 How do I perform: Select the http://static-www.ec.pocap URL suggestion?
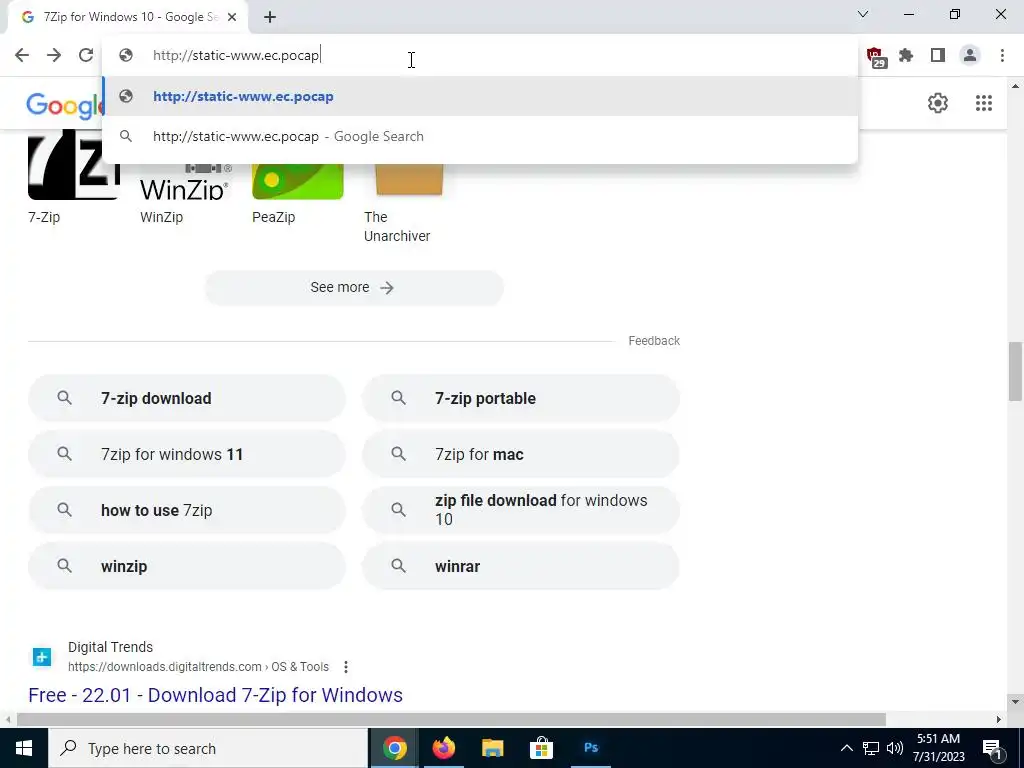[480, 96]
